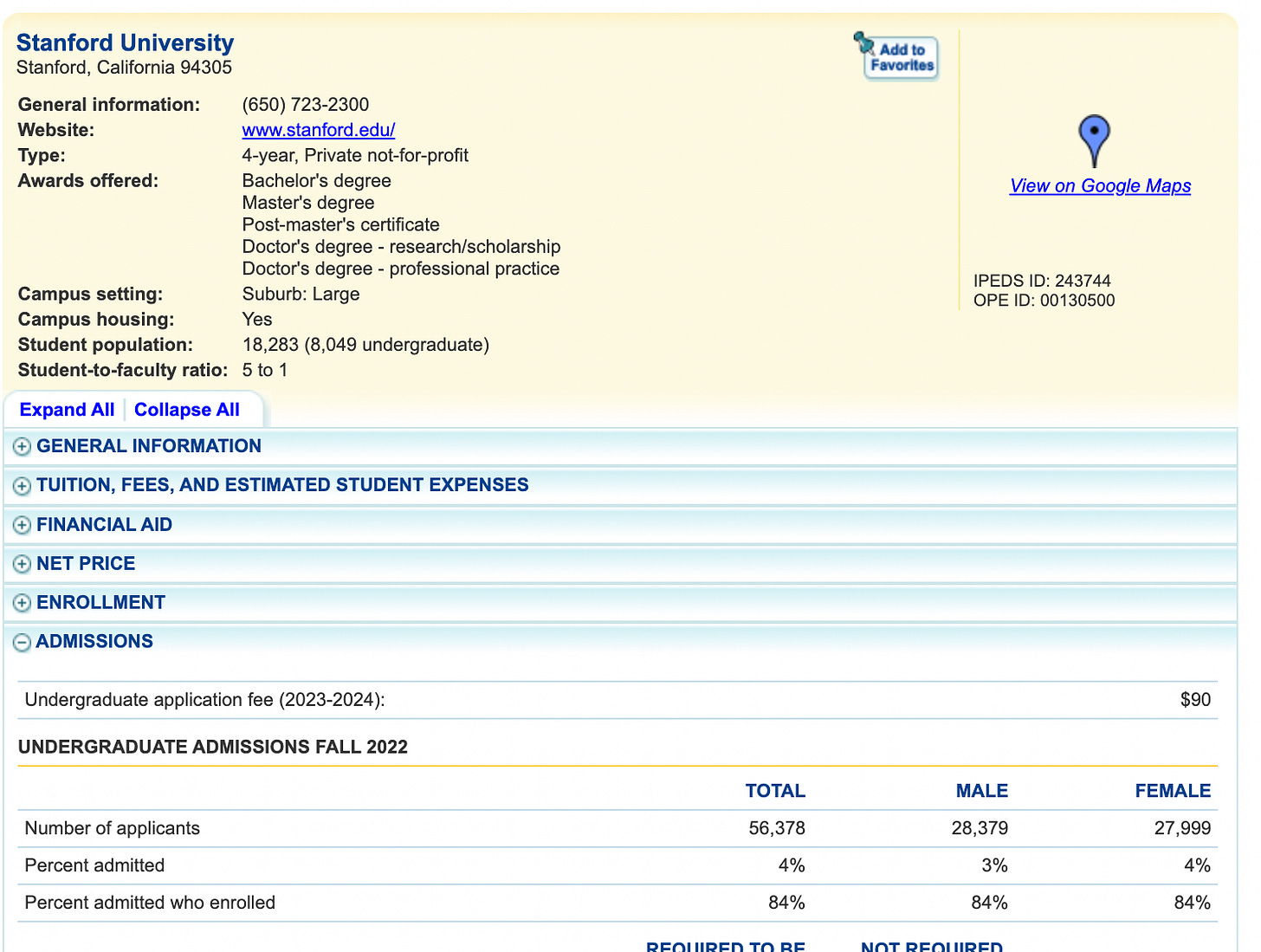Viewport: 1261px width, 952px height.
Task: Click total applicants value 56,378
Action: click(777, 828)
